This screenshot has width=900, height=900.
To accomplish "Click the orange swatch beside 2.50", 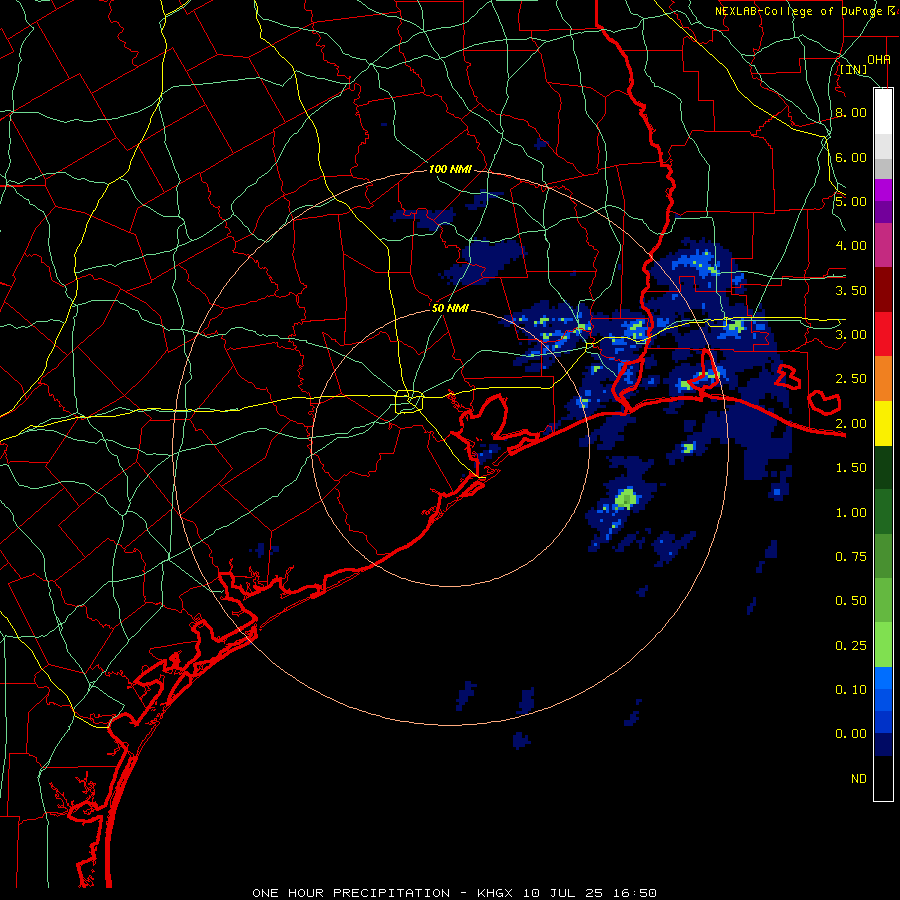I will [x=883, y=378].
